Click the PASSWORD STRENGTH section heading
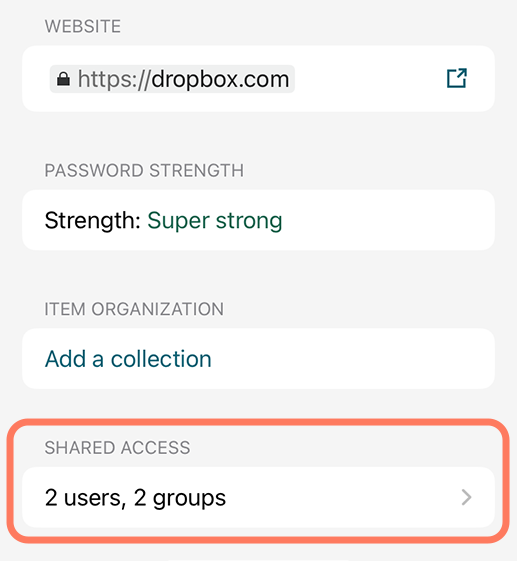 (x=144, y=170)
